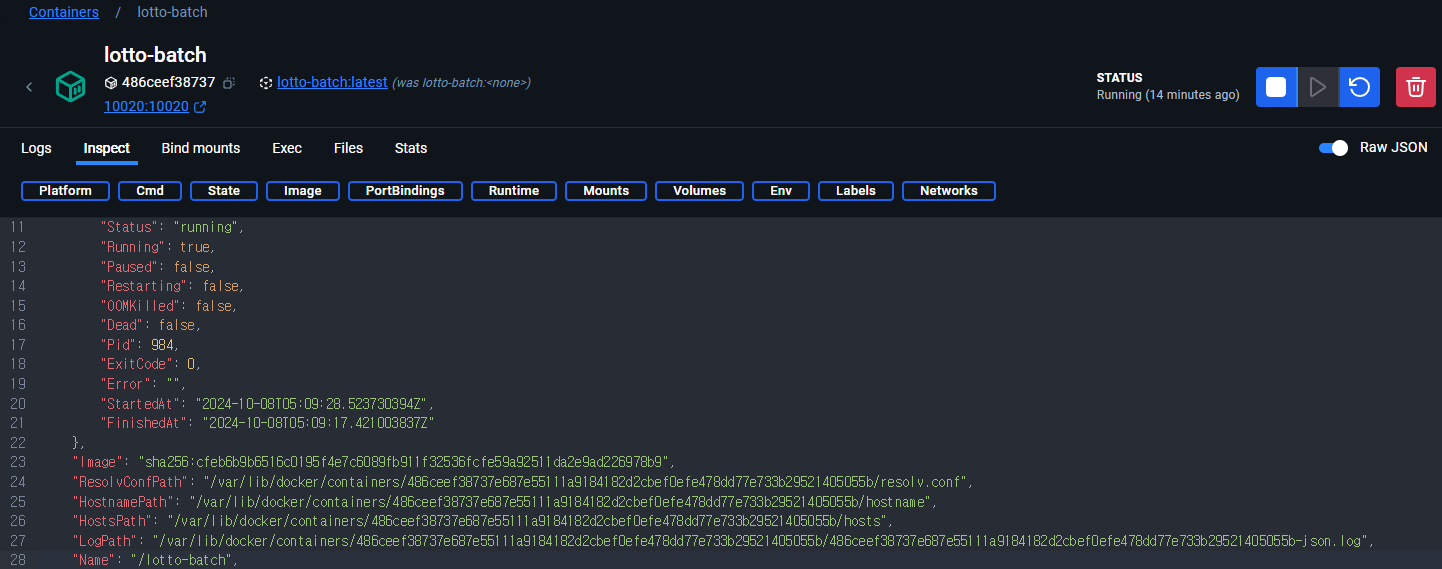Jump to the State section
Screen dimensions: 1442x569
pyautogui.click(x=224, y=191)
